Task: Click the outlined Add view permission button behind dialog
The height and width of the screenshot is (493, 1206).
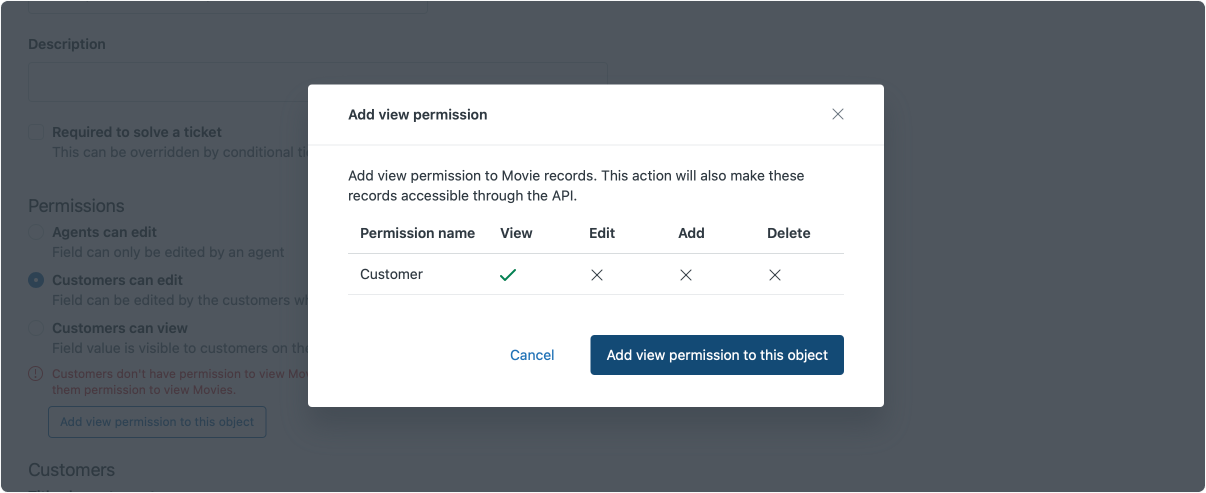Action: tap(157, 422)
